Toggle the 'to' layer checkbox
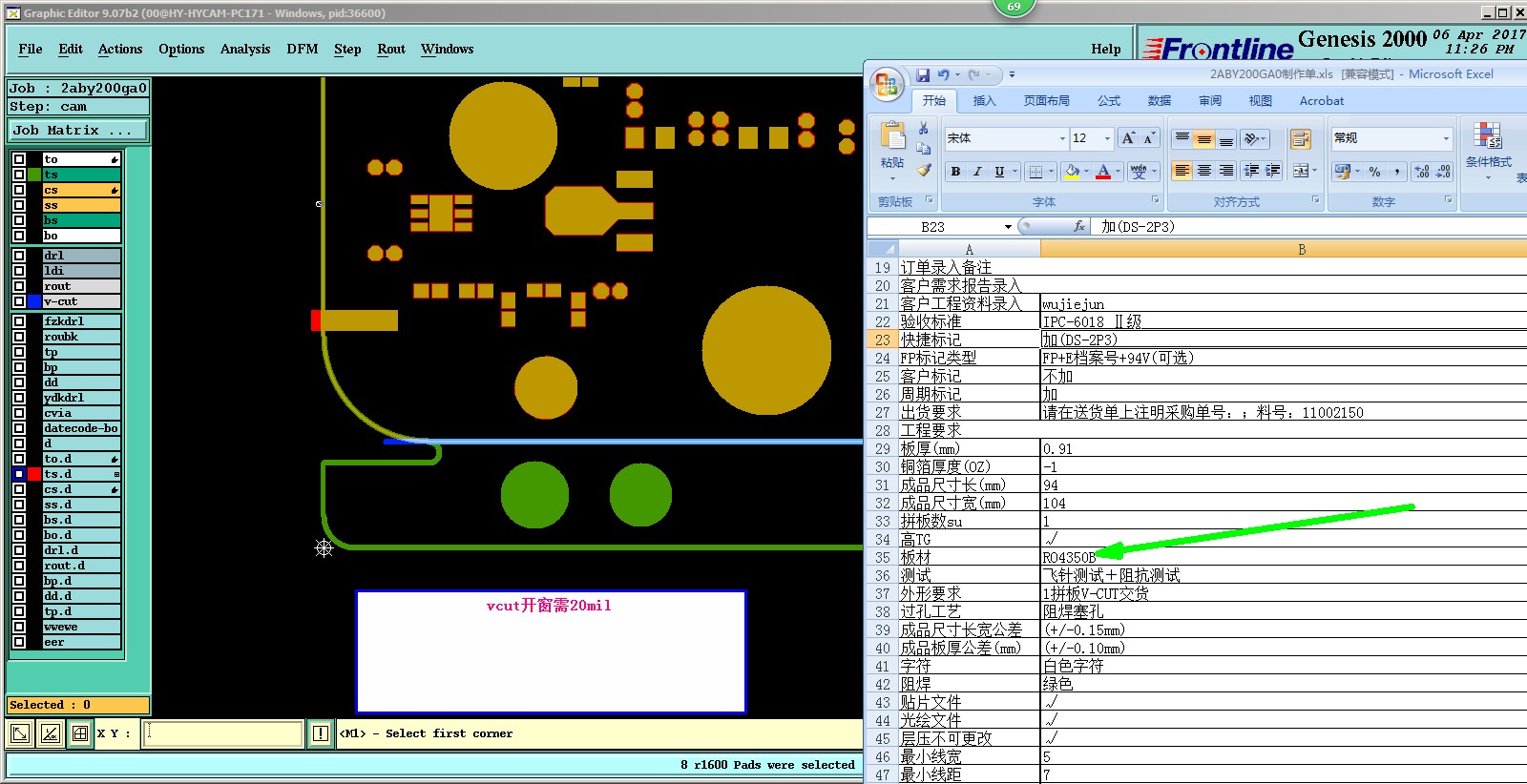This screenshot has height=784, width=1527. tap(19, 159)
